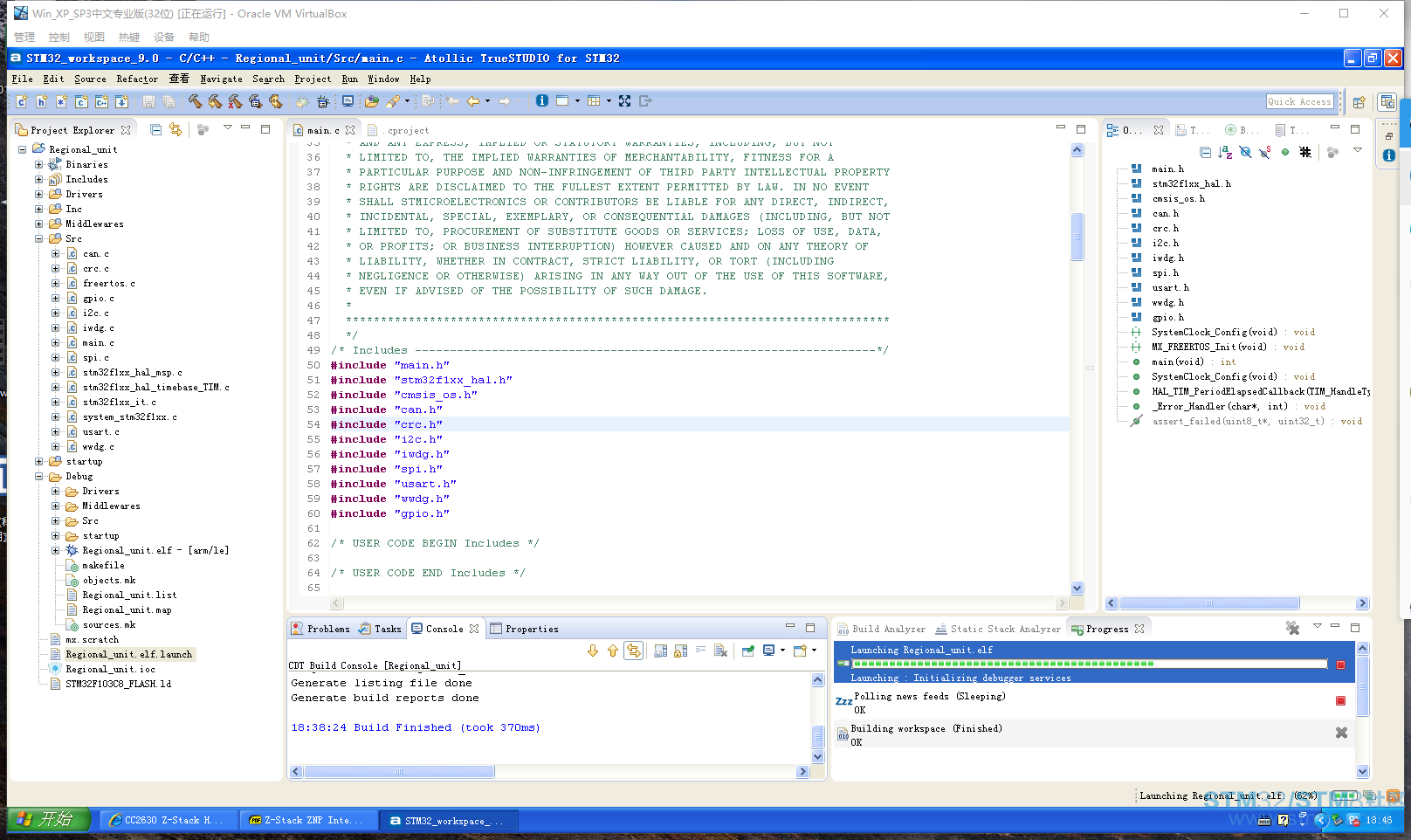The image size is (1411, 840).
Task: Open Project Explorer view menu triangle
Action: [x=228, y=128]
